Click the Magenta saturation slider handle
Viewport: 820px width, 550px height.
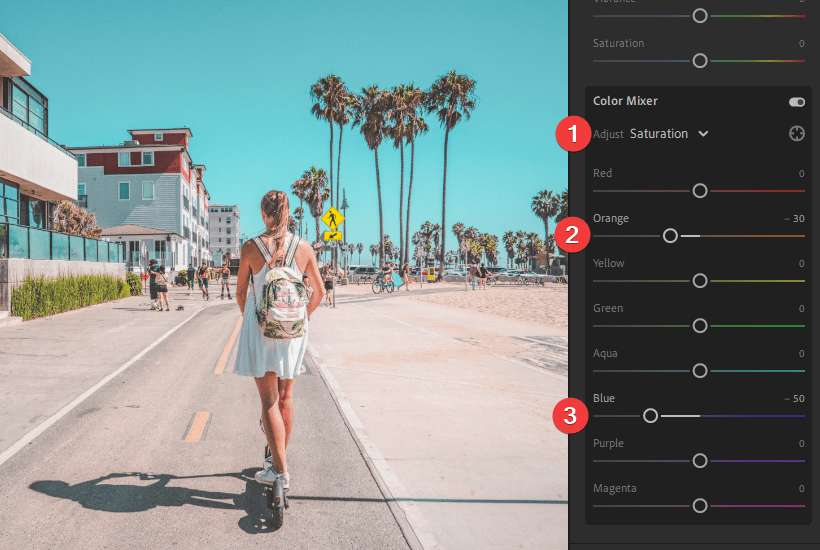pyautogui.click(x=700, y=506)
